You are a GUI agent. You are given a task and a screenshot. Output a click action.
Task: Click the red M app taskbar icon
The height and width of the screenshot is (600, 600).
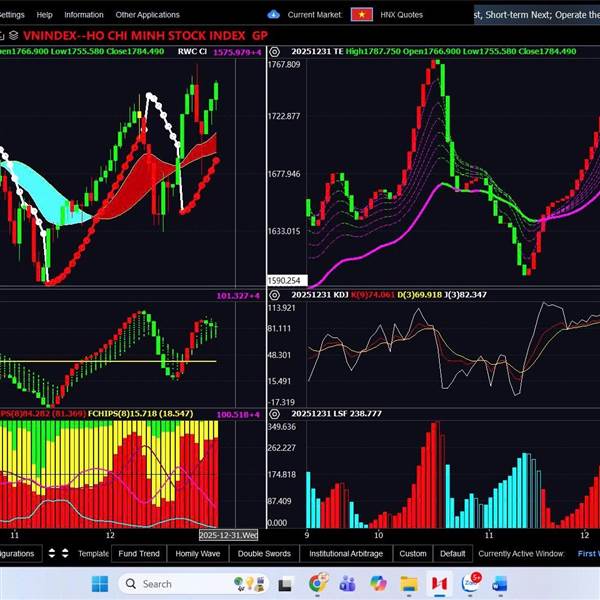[x=438, y=583]
